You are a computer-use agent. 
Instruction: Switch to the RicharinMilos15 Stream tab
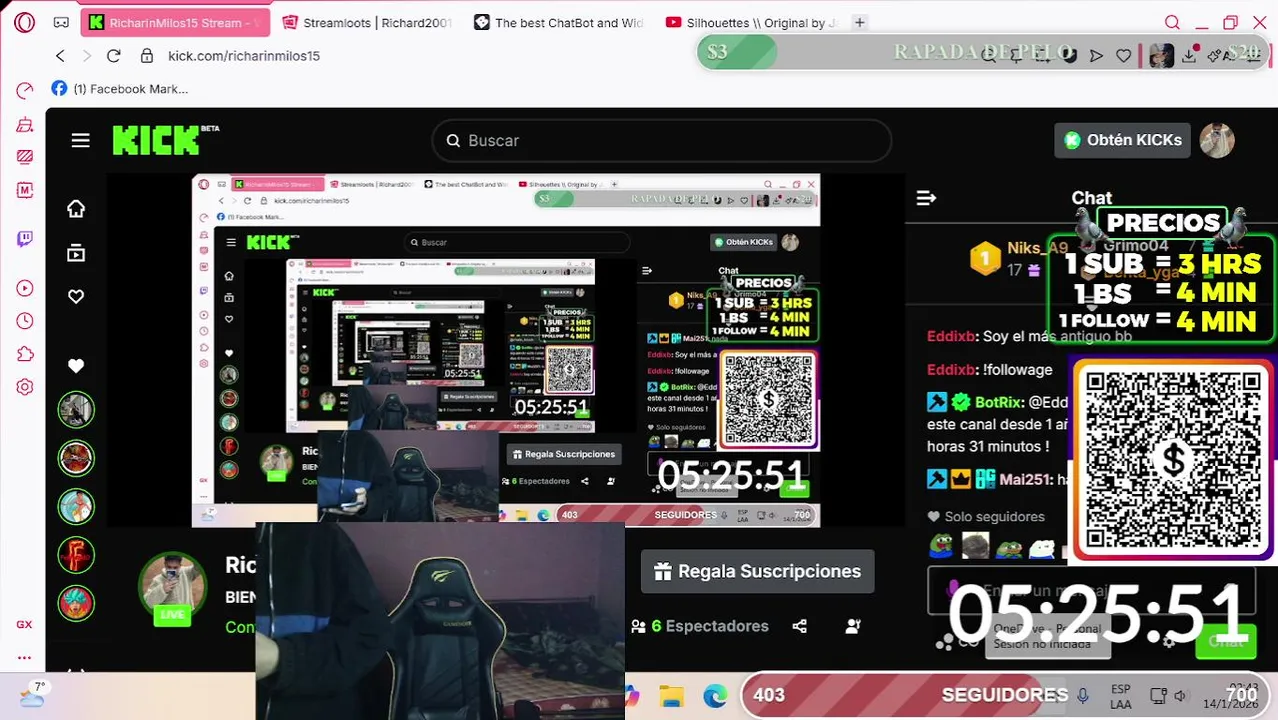click(177, 22)
